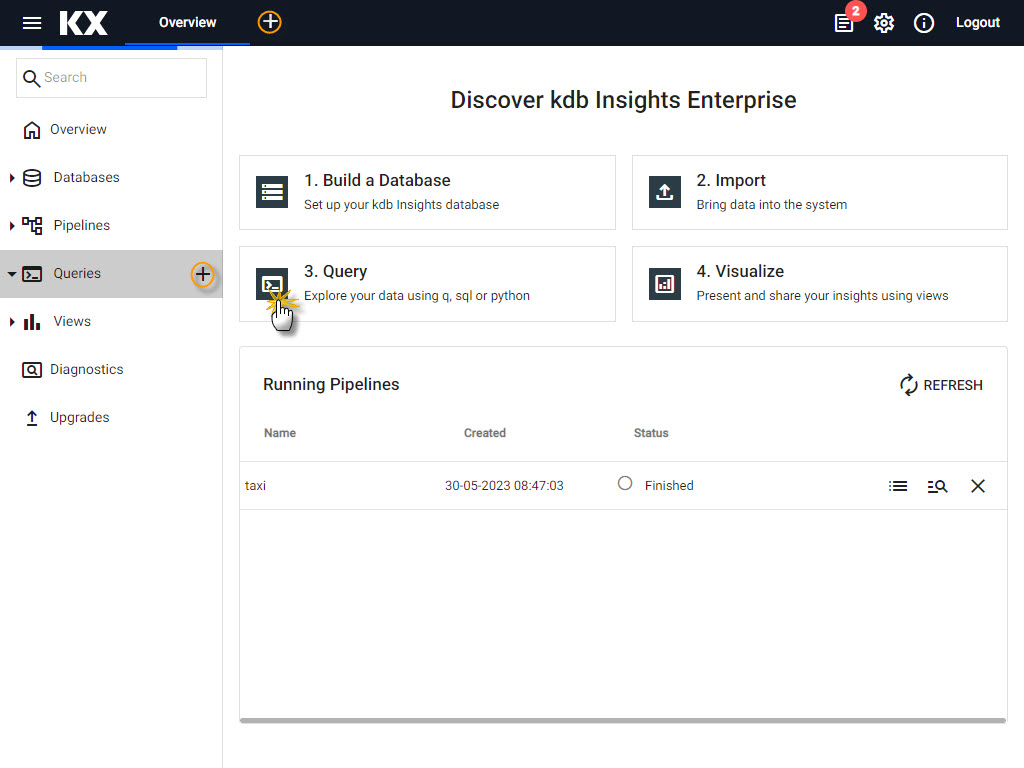
Task: Select the taxi pipeline name
Action: pos(255,486)
